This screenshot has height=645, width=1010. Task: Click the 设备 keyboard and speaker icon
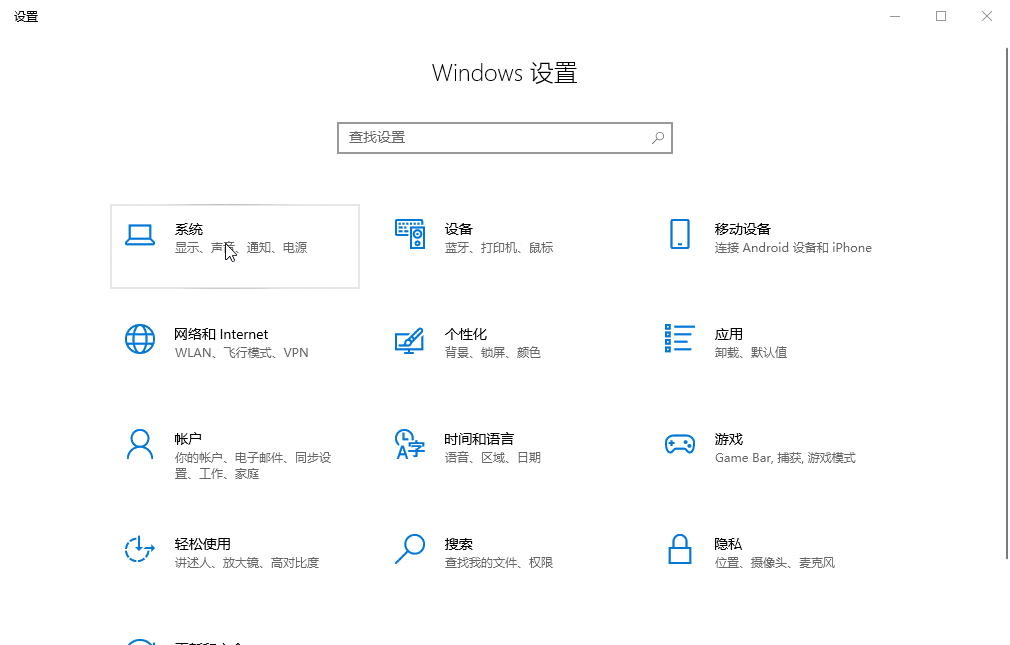click(410, 235)
